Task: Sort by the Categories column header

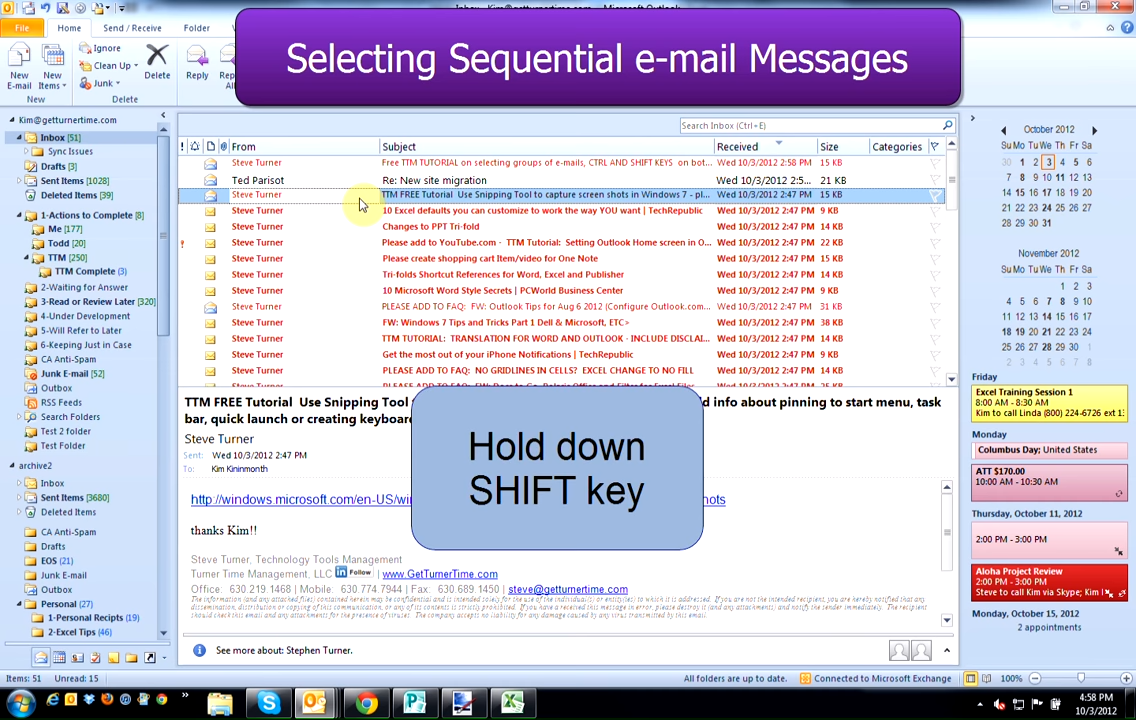Action: point(897,146)
